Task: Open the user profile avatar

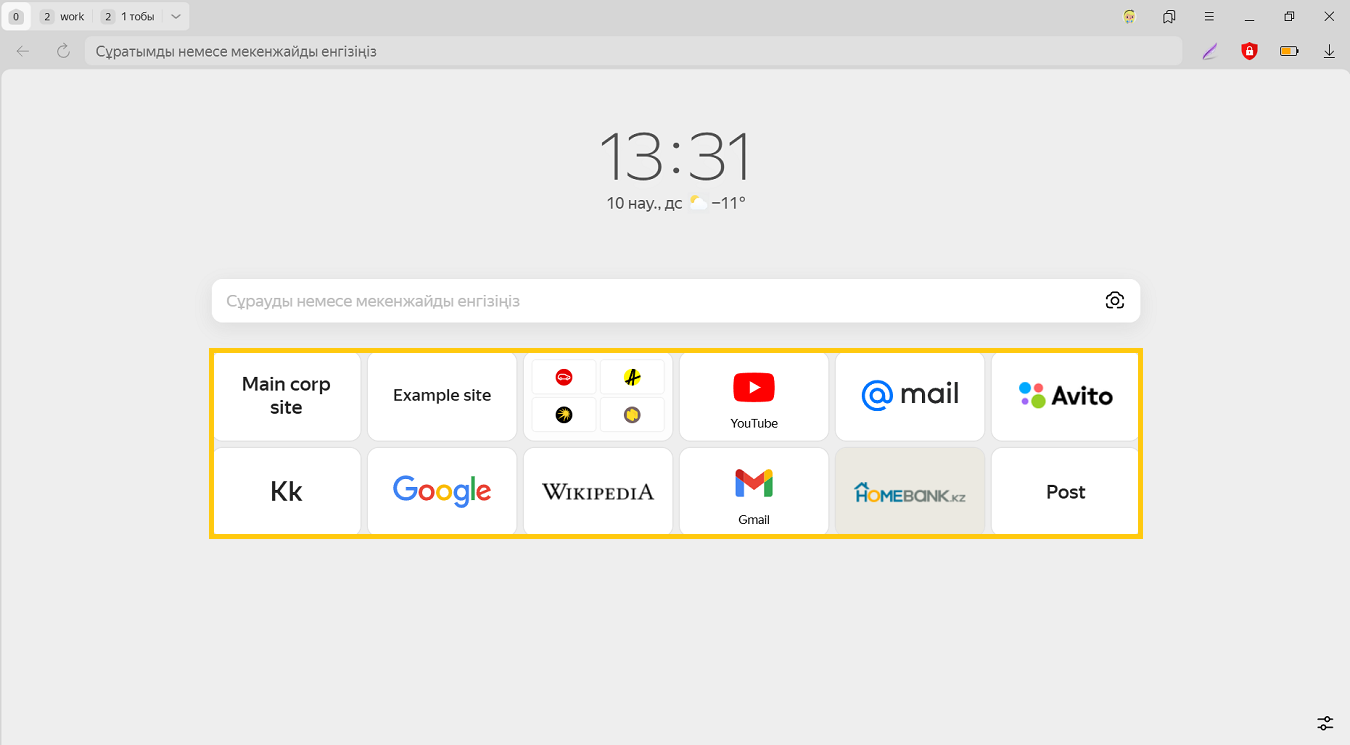Action: (1129, 17)
